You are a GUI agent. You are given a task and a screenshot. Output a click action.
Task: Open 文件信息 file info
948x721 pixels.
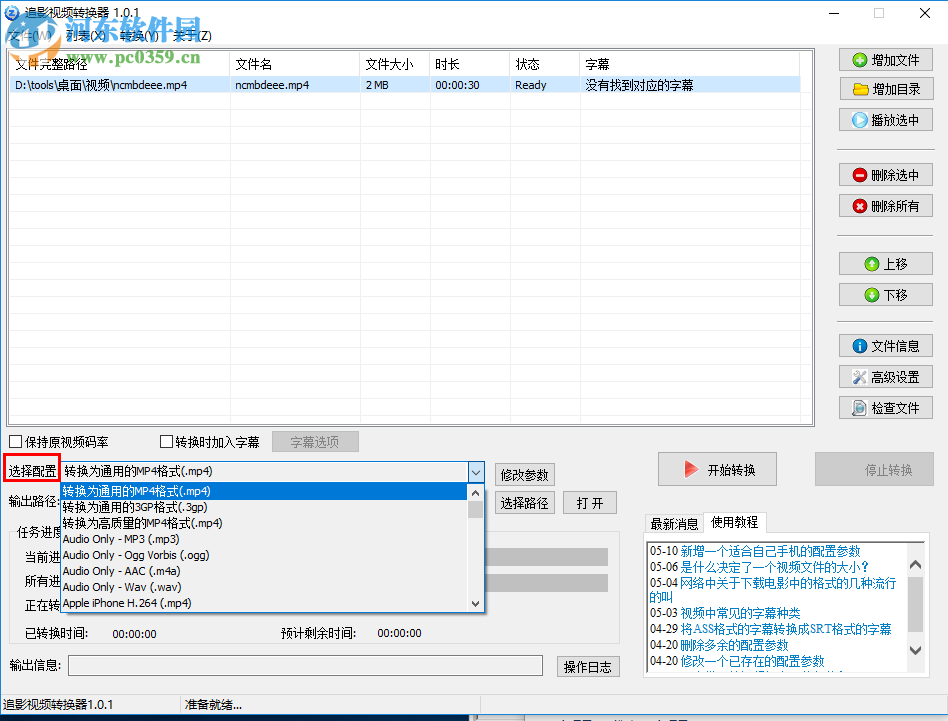[886, 346]
